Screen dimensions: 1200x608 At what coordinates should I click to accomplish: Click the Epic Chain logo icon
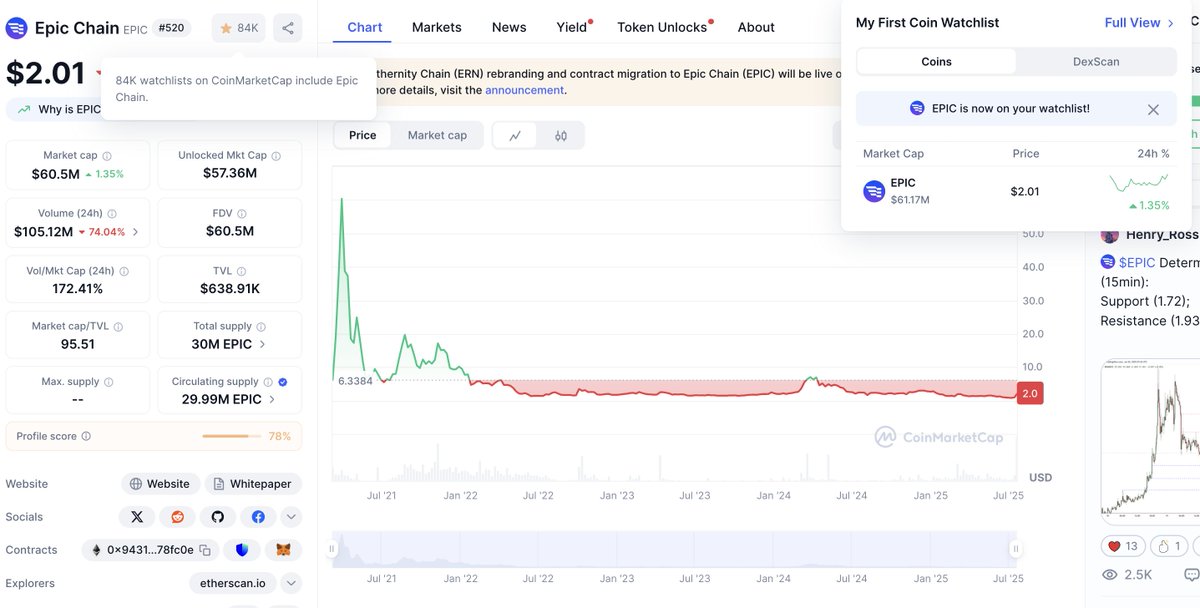tap(17, 28)
